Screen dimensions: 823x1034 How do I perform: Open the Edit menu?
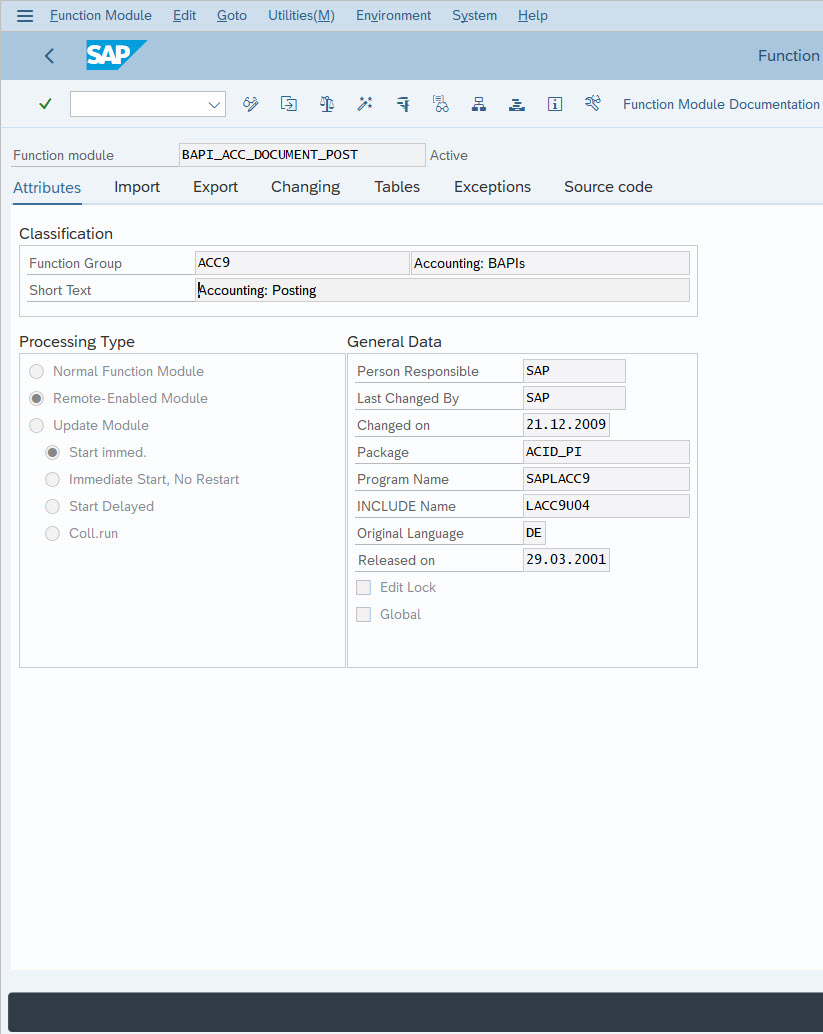tap(185, 15)
